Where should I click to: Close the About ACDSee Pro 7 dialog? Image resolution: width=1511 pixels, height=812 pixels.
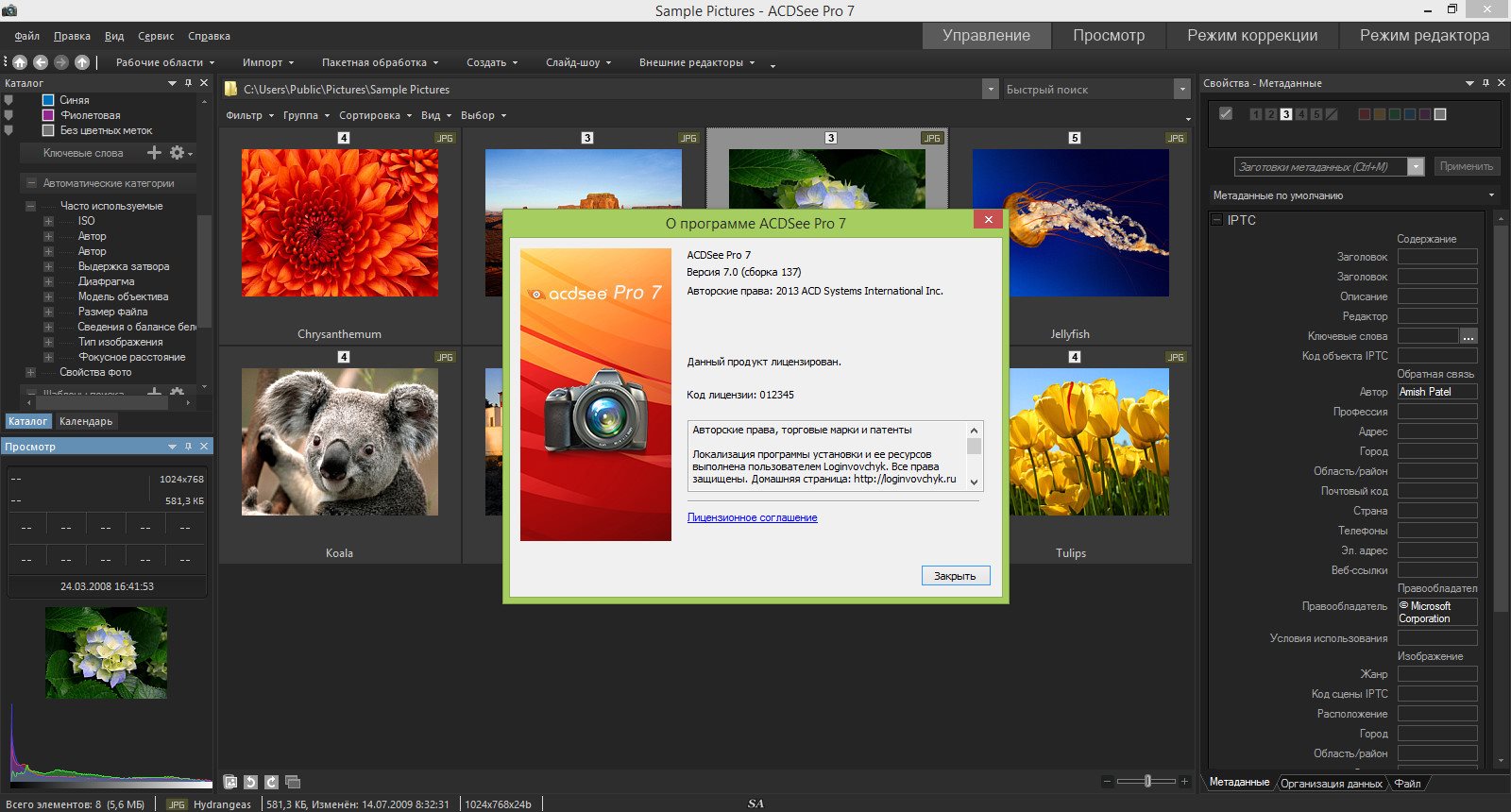988,219
